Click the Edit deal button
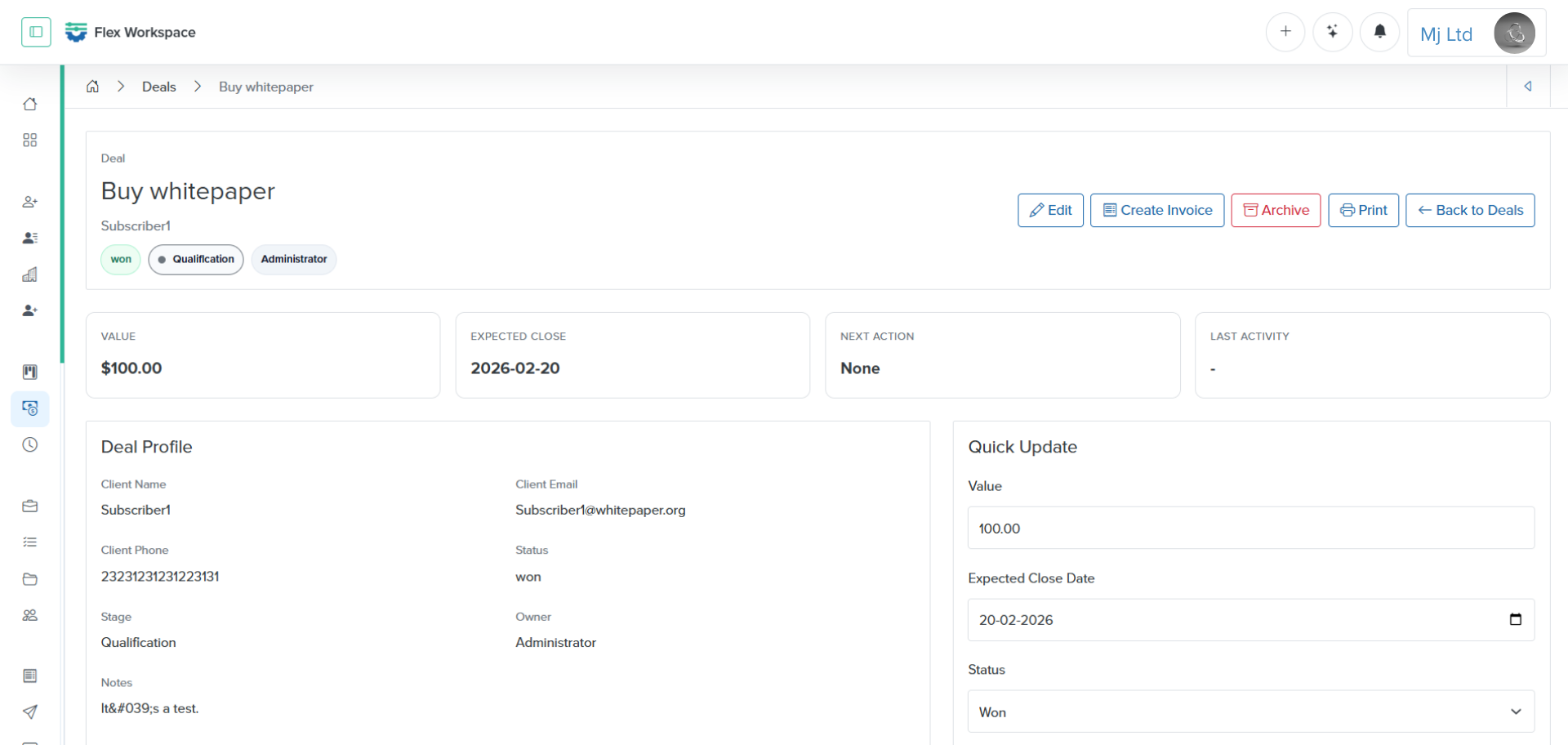 pos(1050,210)
